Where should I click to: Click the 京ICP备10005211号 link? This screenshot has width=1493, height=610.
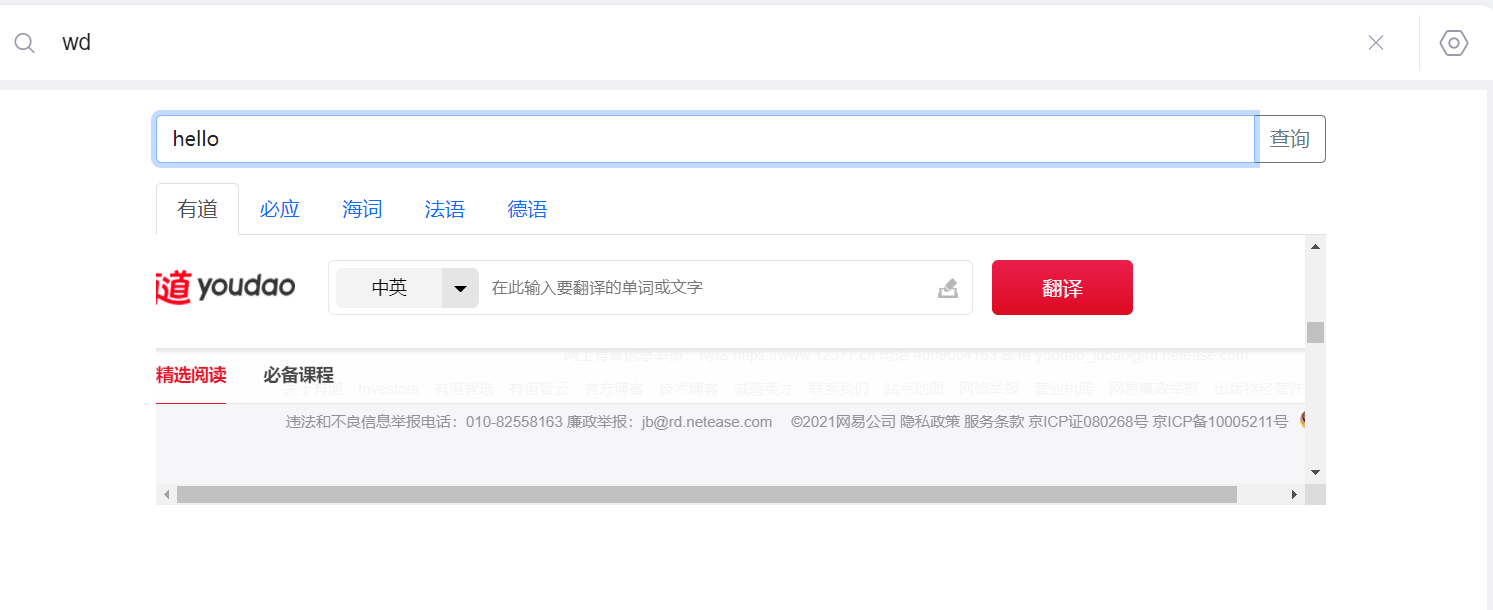(1220, 422)
